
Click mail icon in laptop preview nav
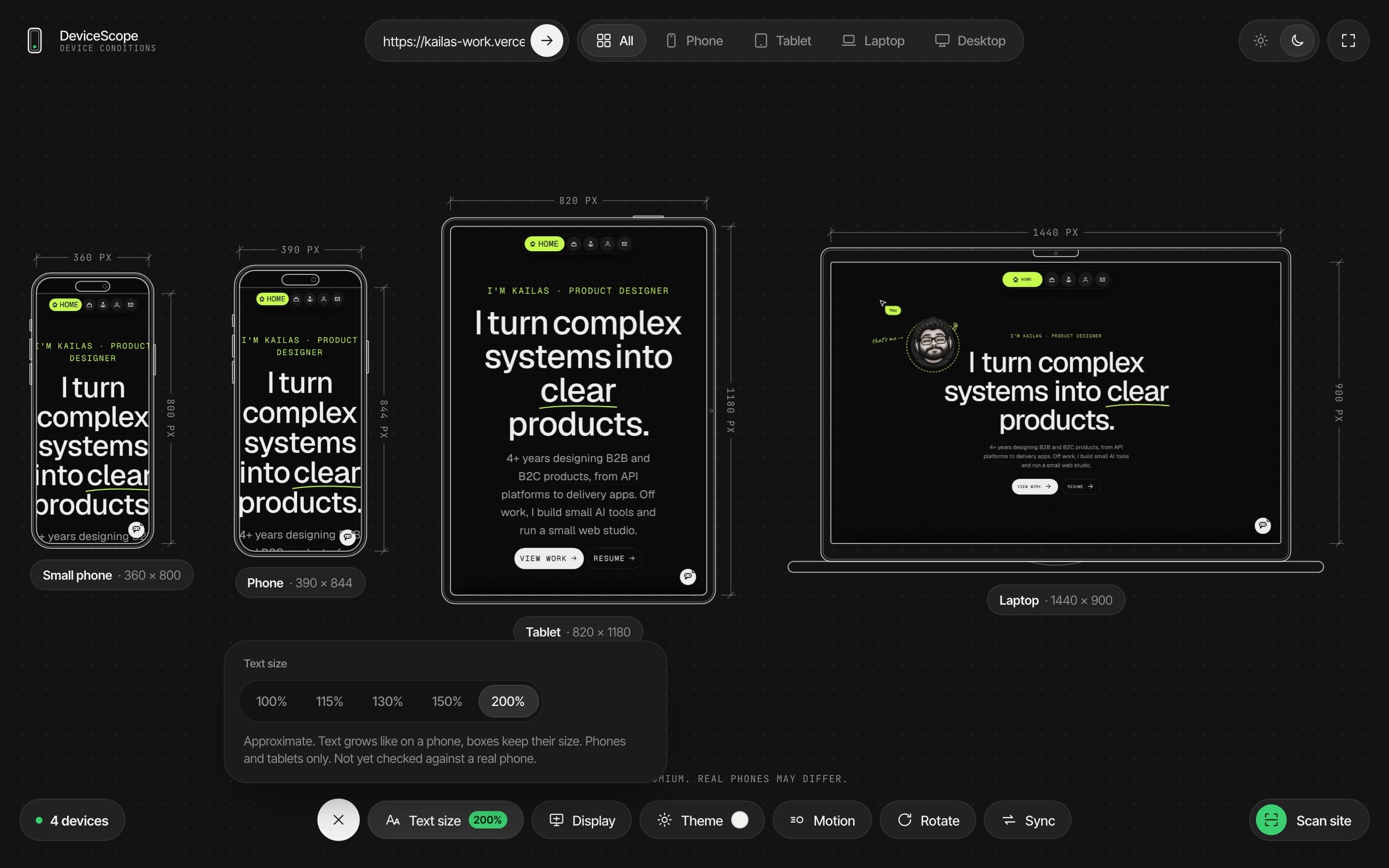[1102, 280]
